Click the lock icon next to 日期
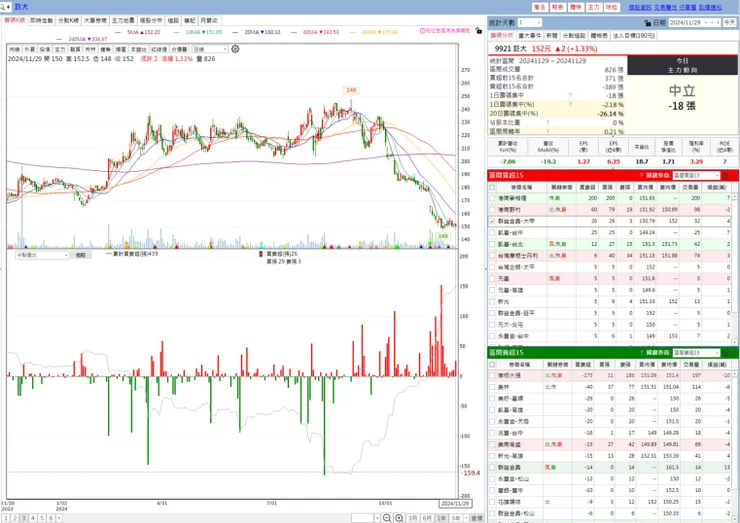This screenshot has width=740, height=523. click(648, 23)
